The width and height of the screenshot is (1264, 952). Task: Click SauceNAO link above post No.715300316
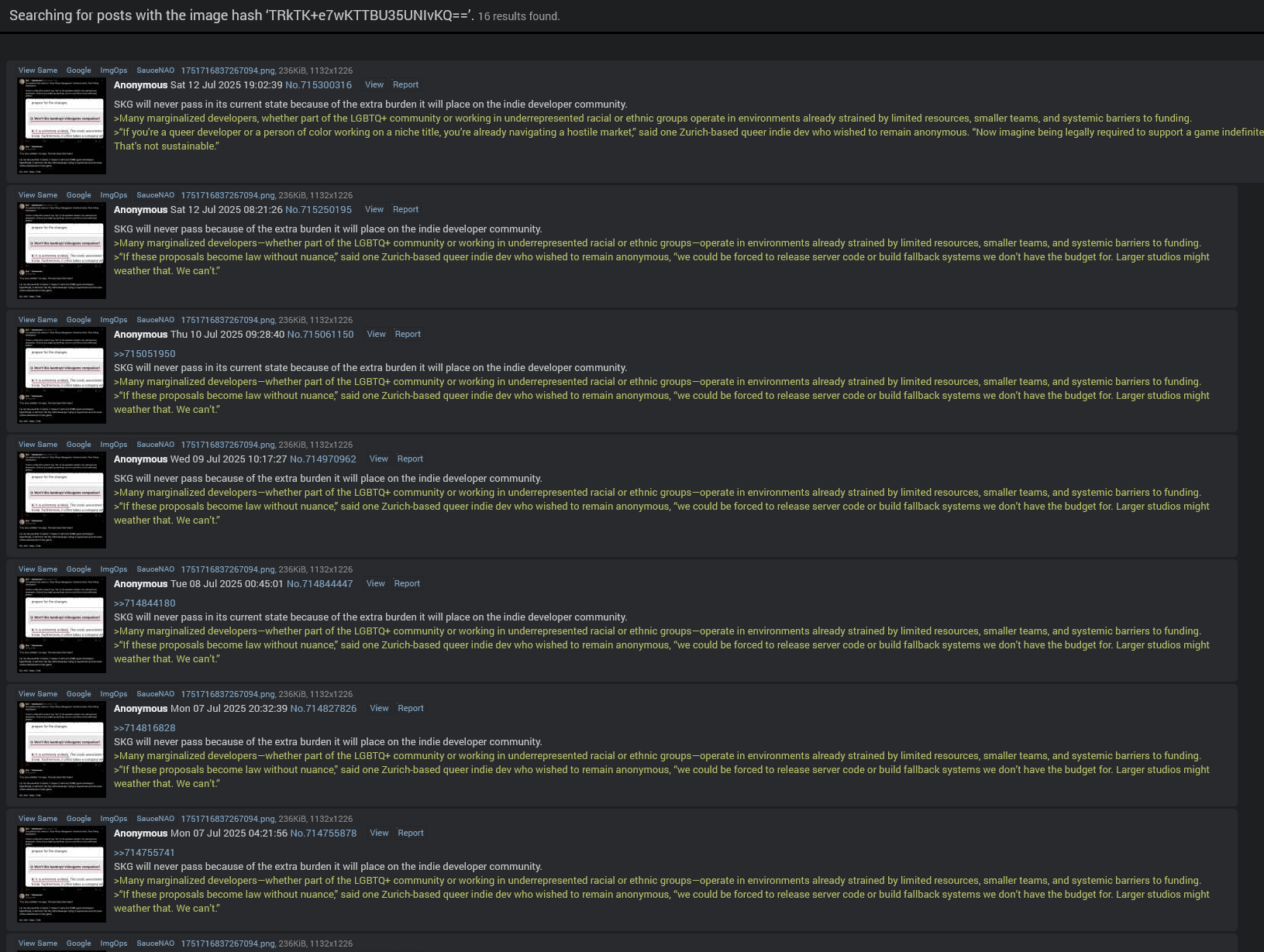[x=156, y=70]
